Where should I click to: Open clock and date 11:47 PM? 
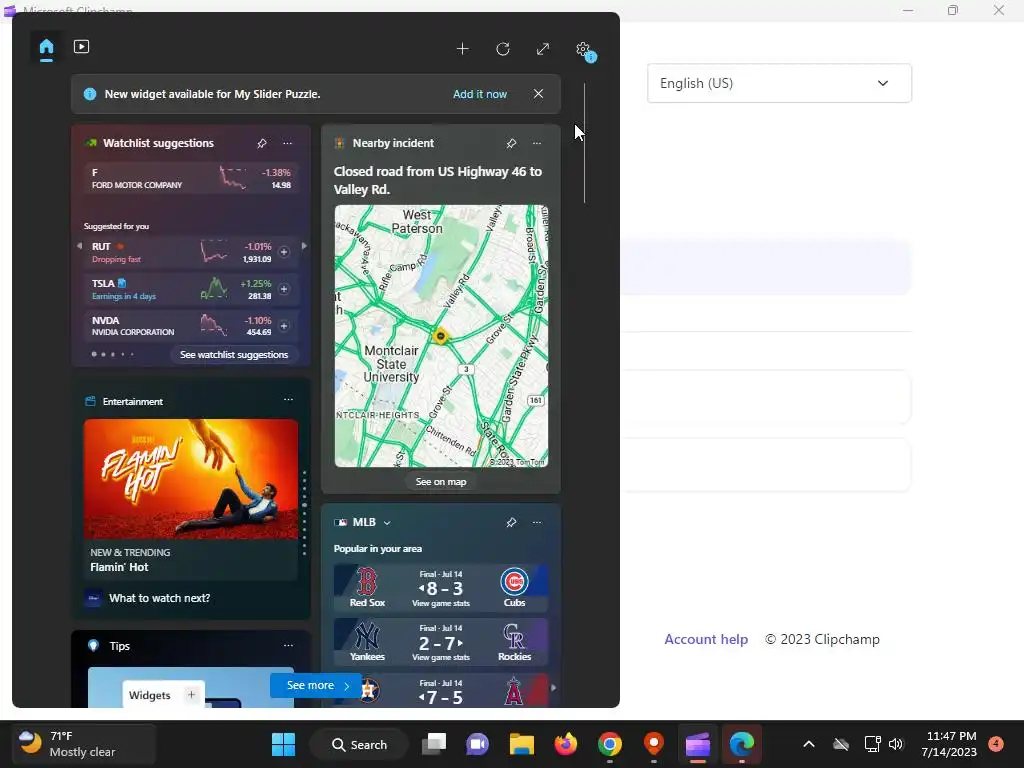click(x=949, y=744)
